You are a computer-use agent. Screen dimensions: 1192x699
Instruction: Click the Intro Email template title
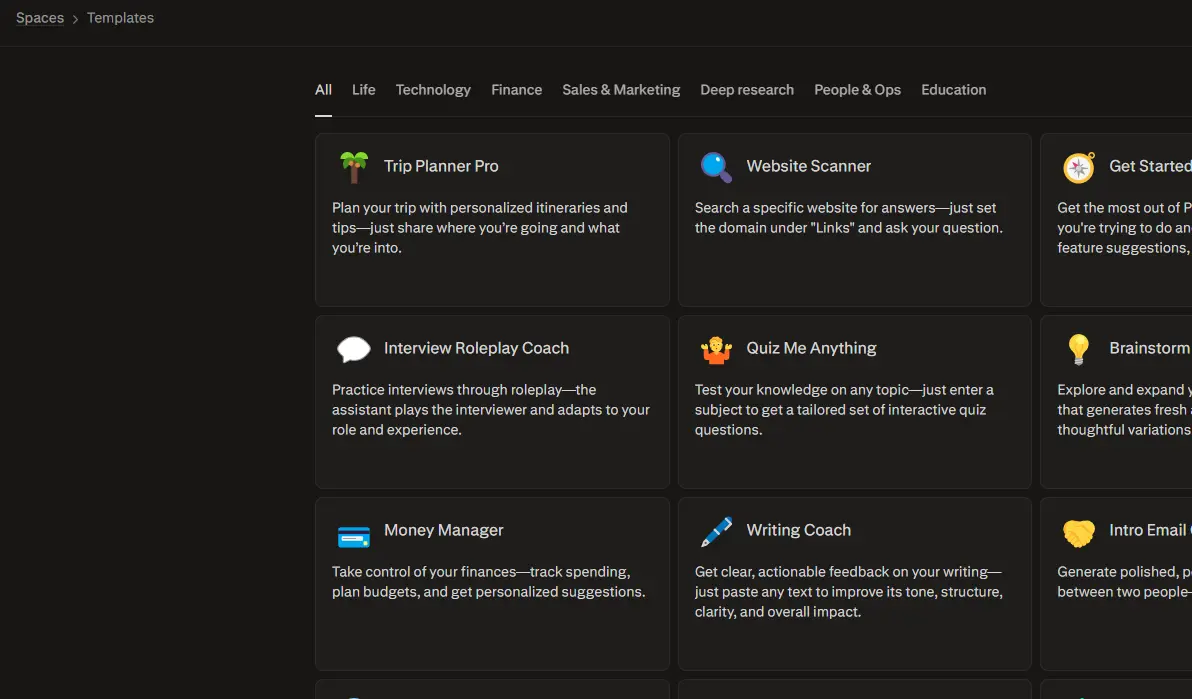1150,530
